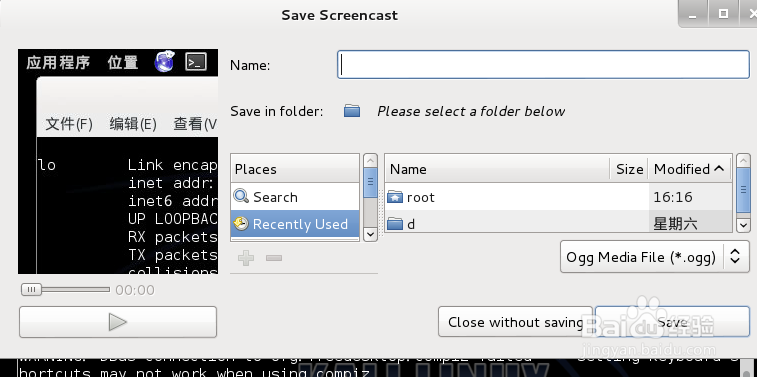Click the Save in folder icon
The image size is (757, 377).
tap(352, 111)
